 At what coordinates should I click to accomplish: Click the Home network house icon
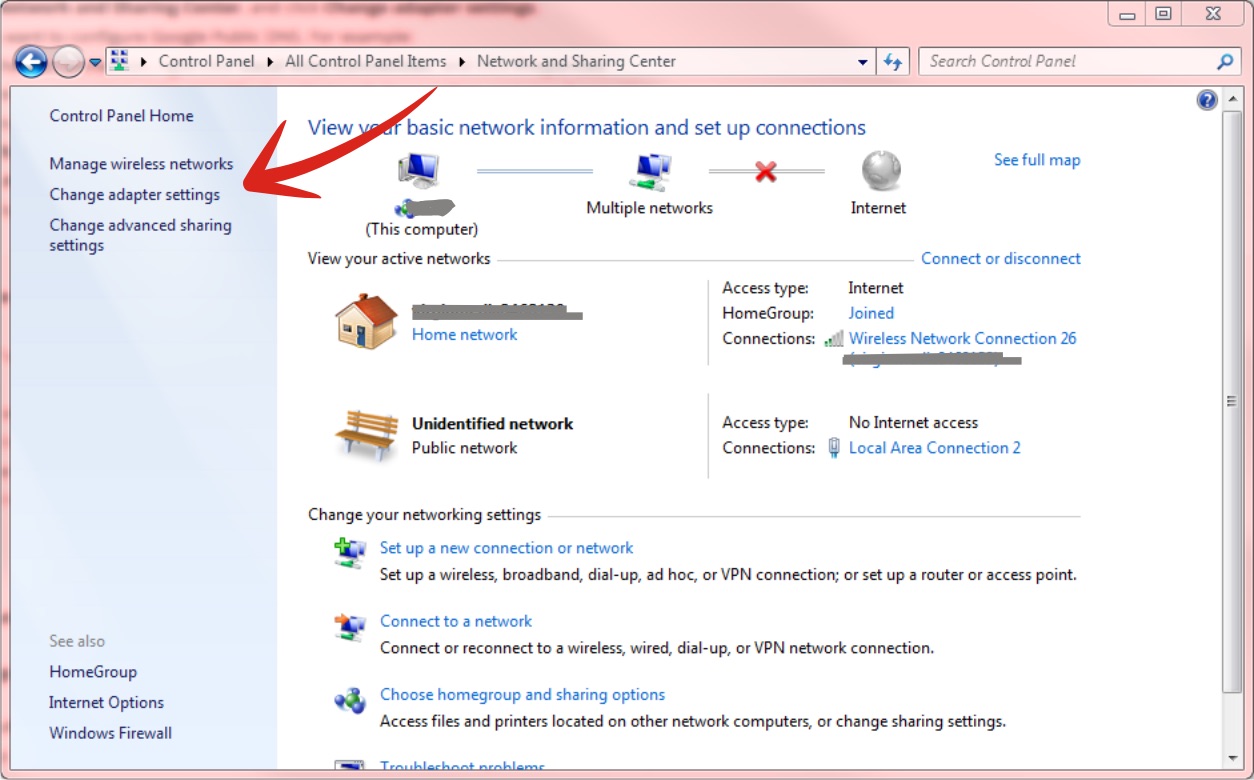click(x=366, y=321)
